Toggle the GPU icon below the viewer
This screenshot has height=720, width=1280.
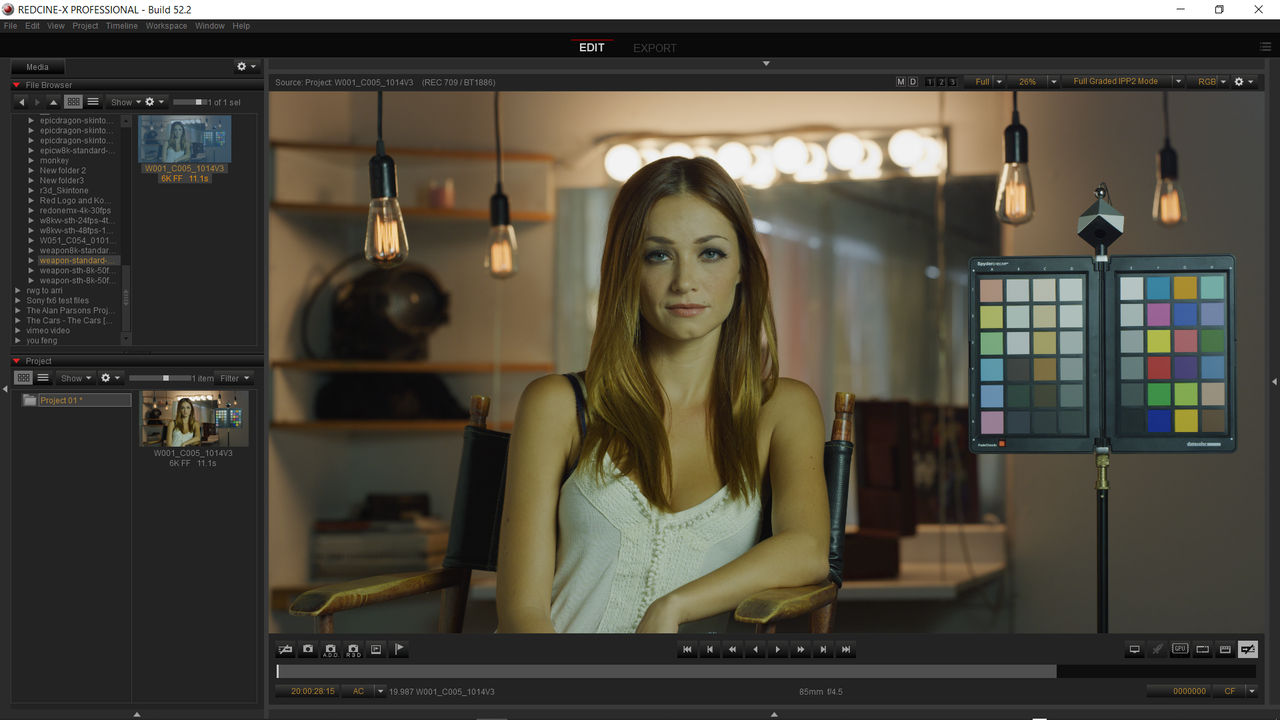(1180, 649)
